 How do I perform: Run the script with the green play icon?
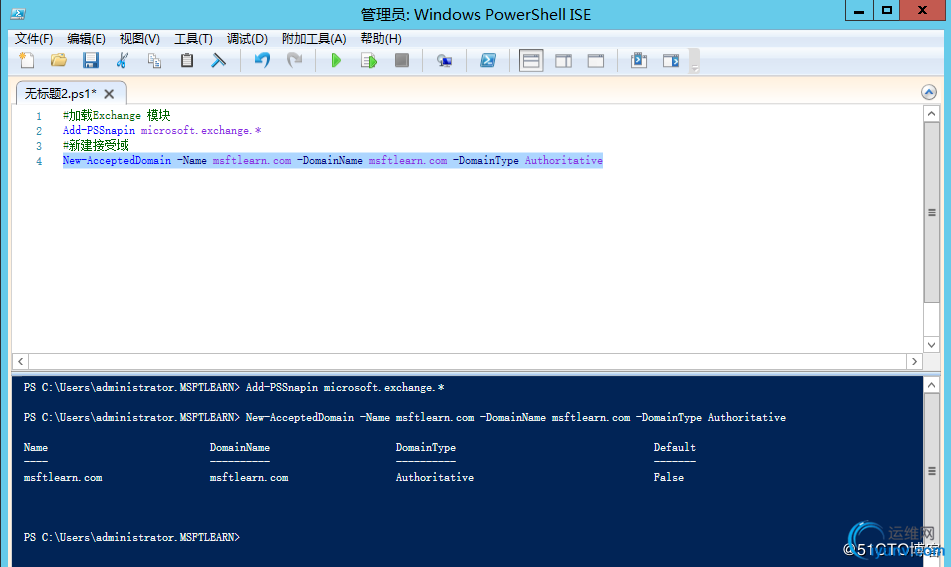click(336, 60)
